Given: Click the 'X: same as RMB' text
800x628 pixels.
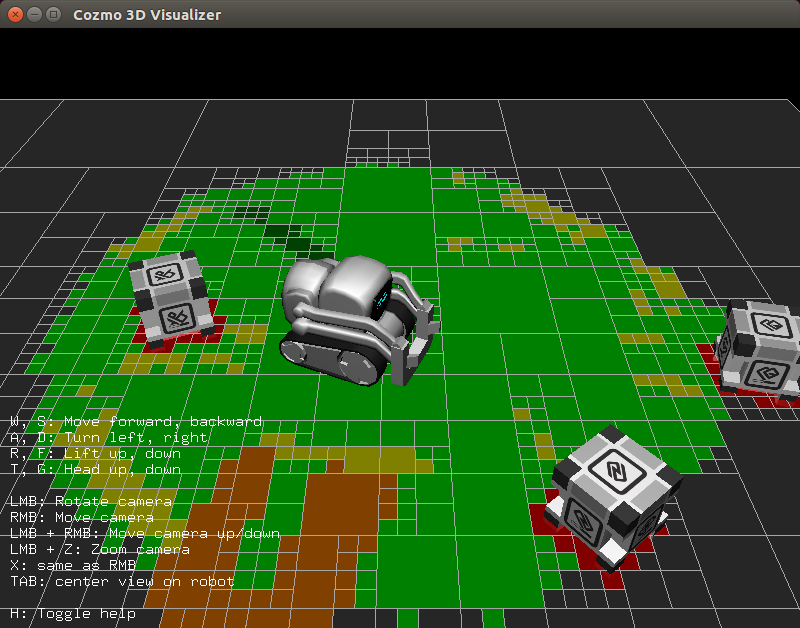Looking at the screenshot, I should [73, 565].
